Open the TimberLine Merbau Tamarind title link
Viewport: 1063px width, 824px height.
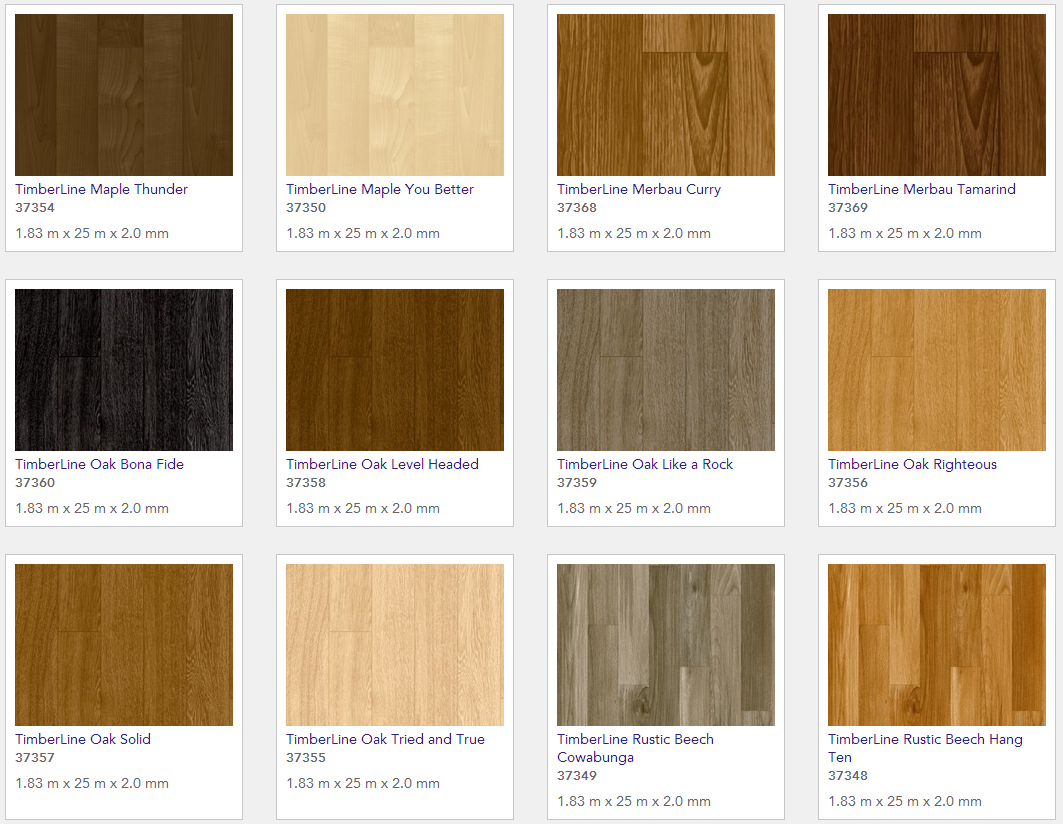click(x=922, y=189)
